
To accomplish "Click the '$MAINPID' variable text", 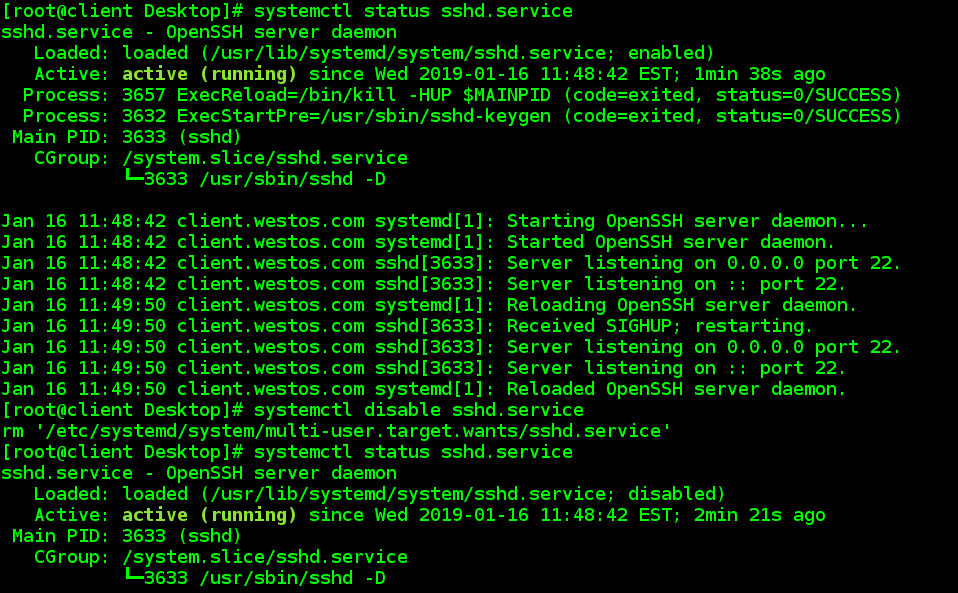I will [x=506, y=95].
